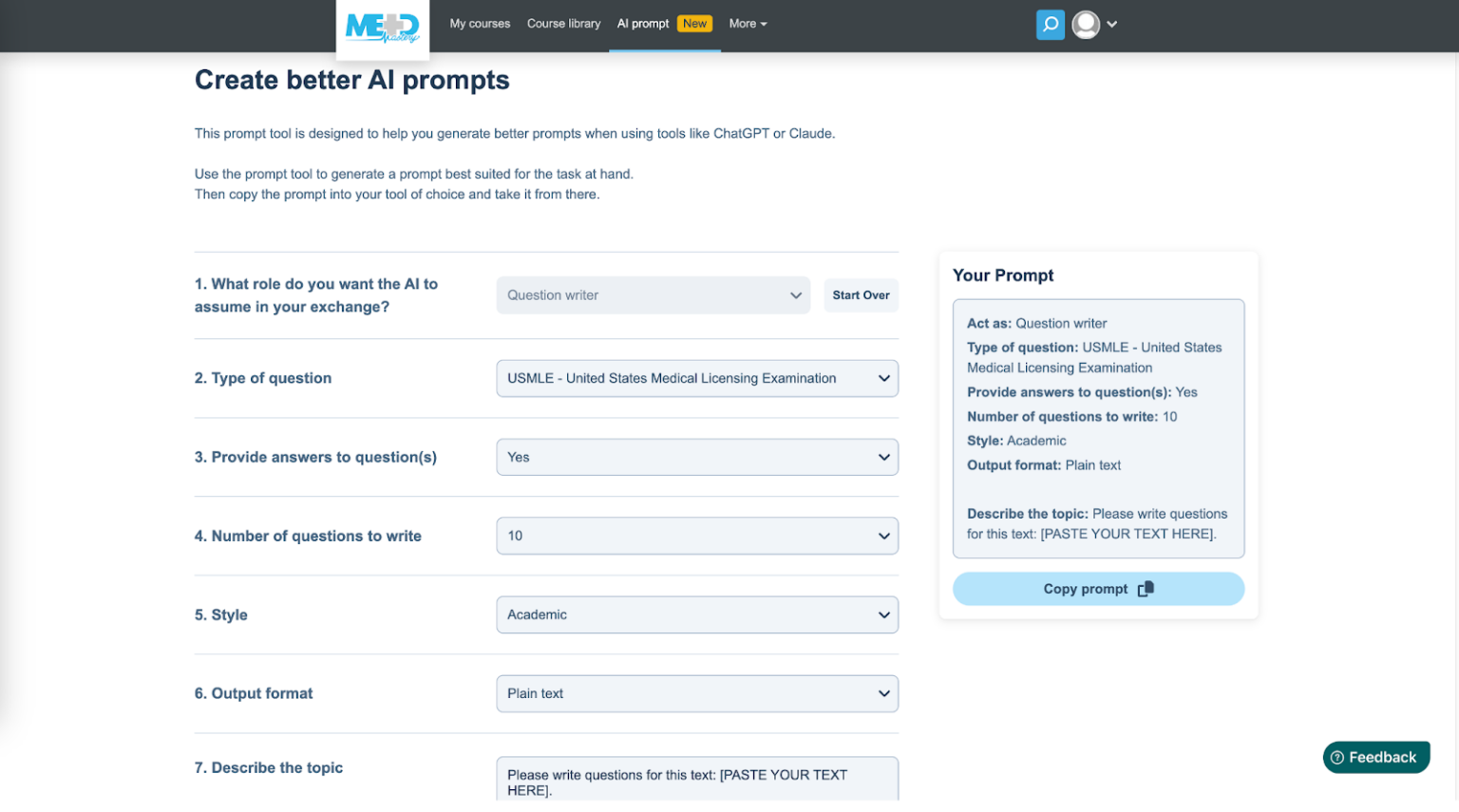Expand the profile menu chevron arrow

pos(1112,25)
